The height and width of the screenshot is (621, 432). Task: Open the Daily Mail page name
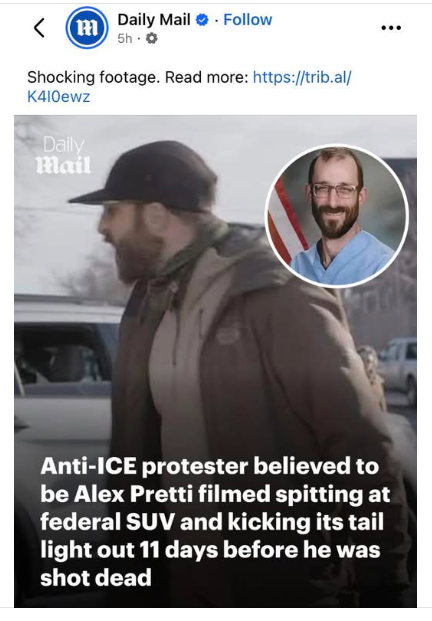[154, 19]
